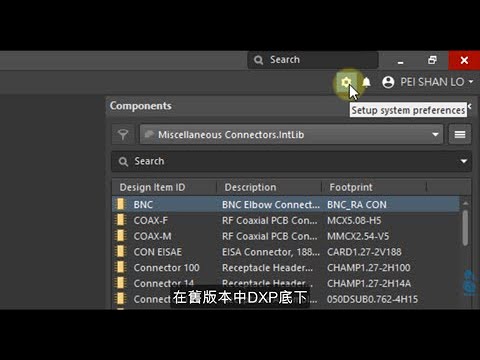
Task: Click the component icon beside COAX-F
Action: pos(120,220)
